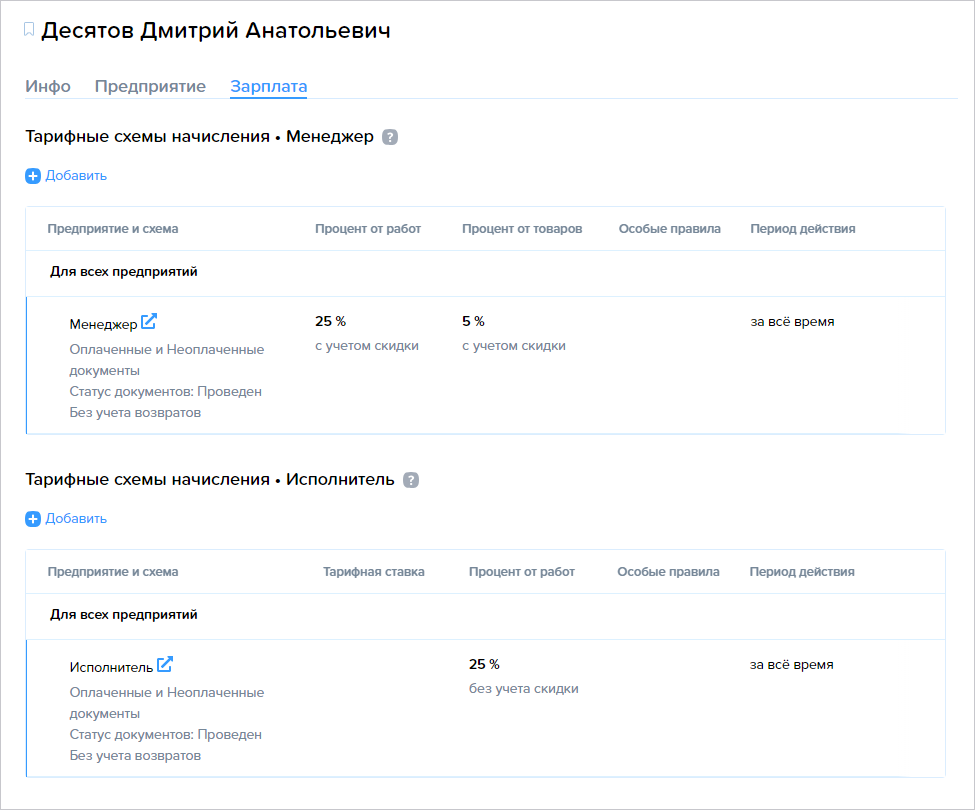Click Добавить link under Менеджер schemes
This screenshot has height=810, width=975.
tap(76, 176)
